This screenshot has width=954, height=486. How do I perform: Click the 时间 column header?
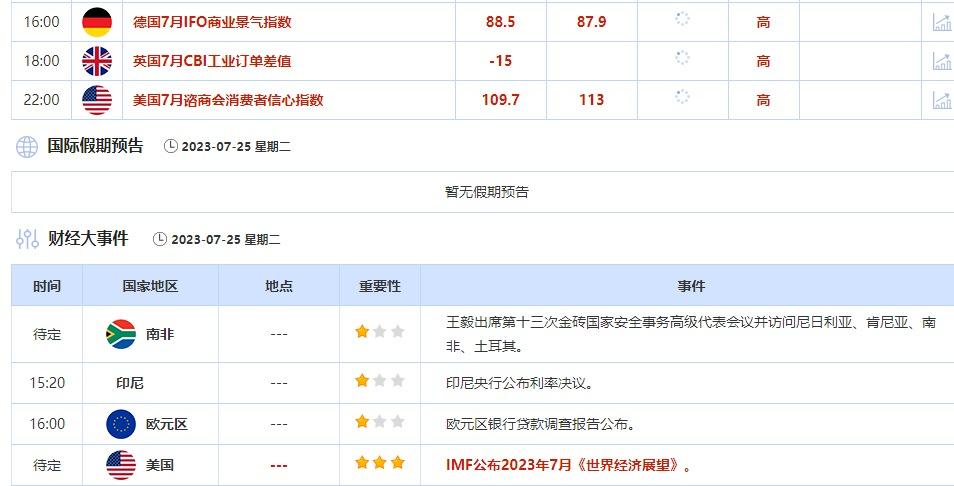[x=47, y=286]
